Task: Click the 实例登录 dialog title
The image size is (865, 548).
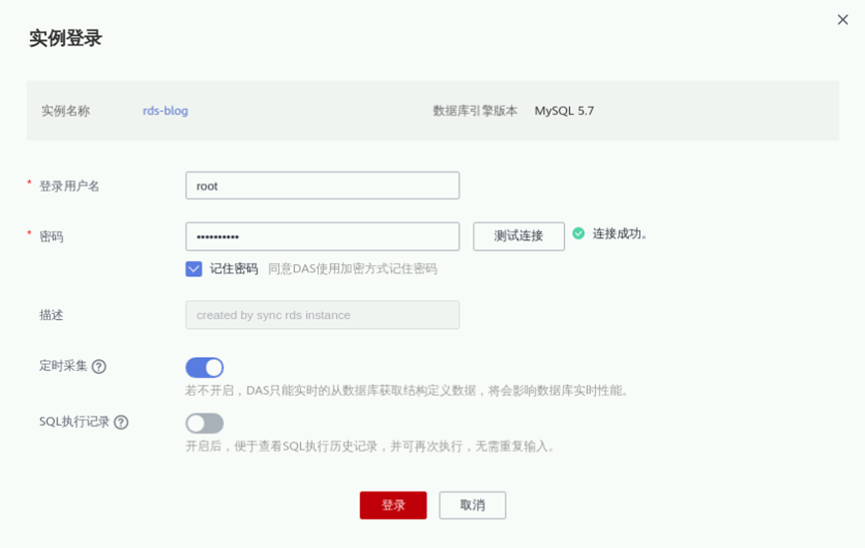Action: [65, 38]
